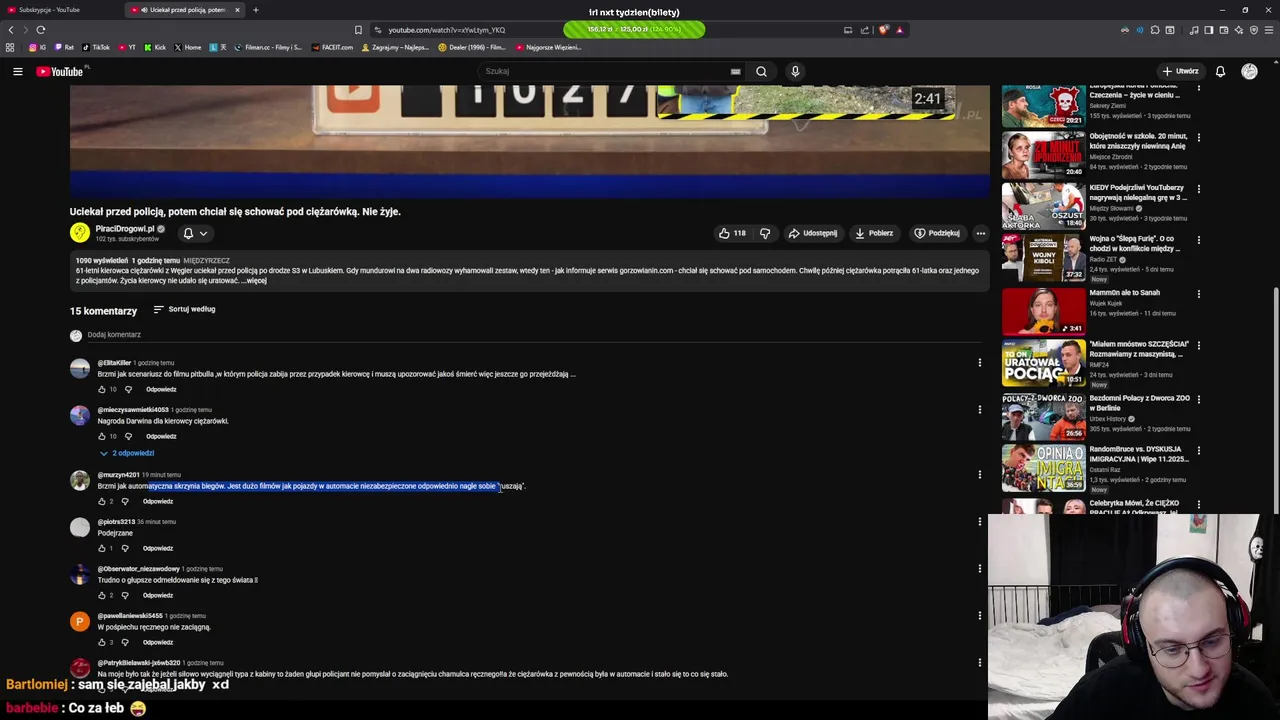The image size is (1280, 720).
Task: Open the PiraciDrogowi.pl channel avatar
Action: (x=79, y=233)
